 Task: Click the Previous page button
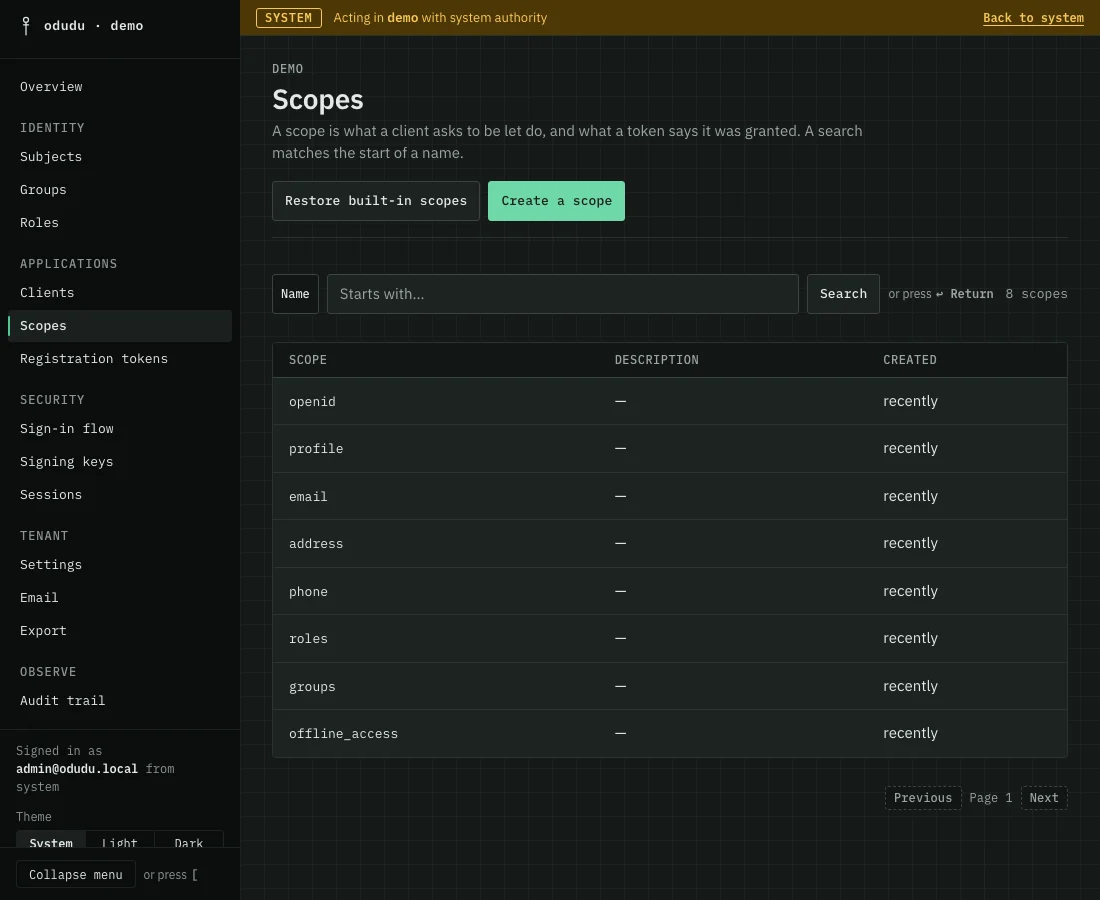(x=923, y=798)
